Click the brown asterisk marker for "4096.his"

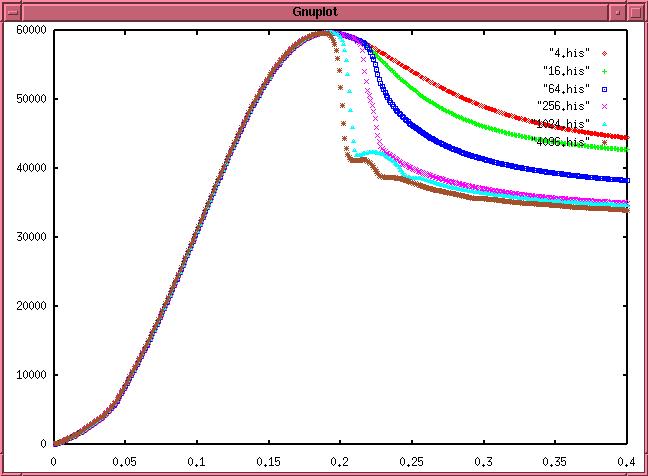pos(605,142)
